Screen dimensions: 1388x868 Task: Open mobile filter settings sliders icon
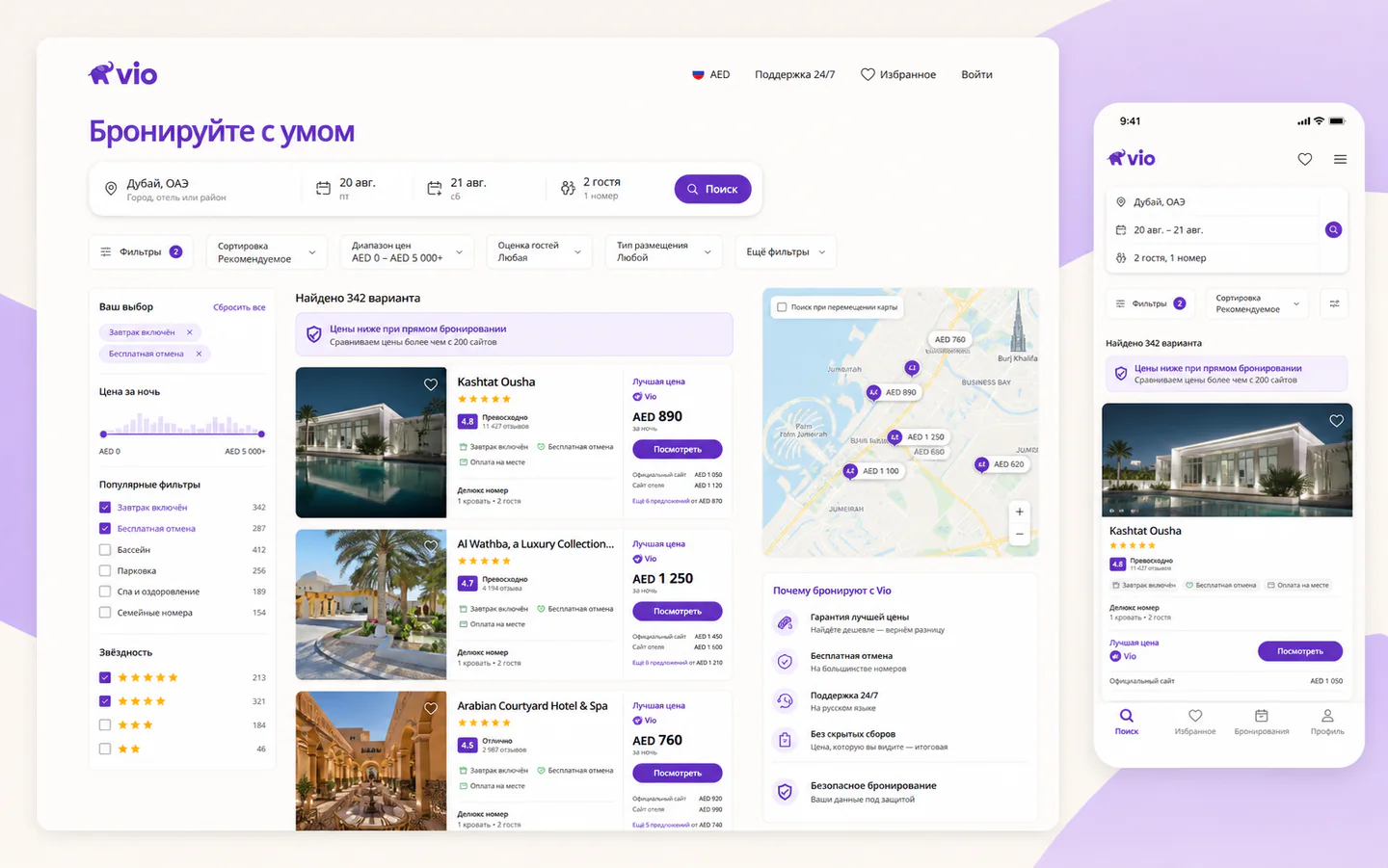click(x=1334, y=303)
